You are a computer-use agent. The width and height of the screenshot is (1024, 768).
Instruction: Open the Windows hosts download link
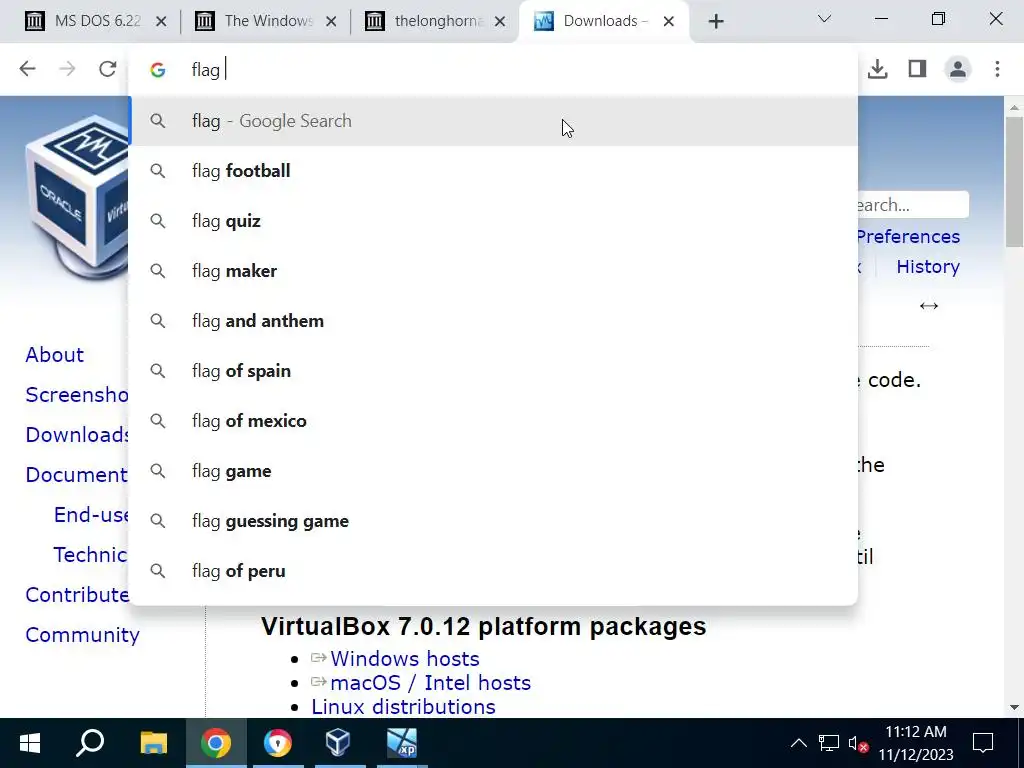404,658
